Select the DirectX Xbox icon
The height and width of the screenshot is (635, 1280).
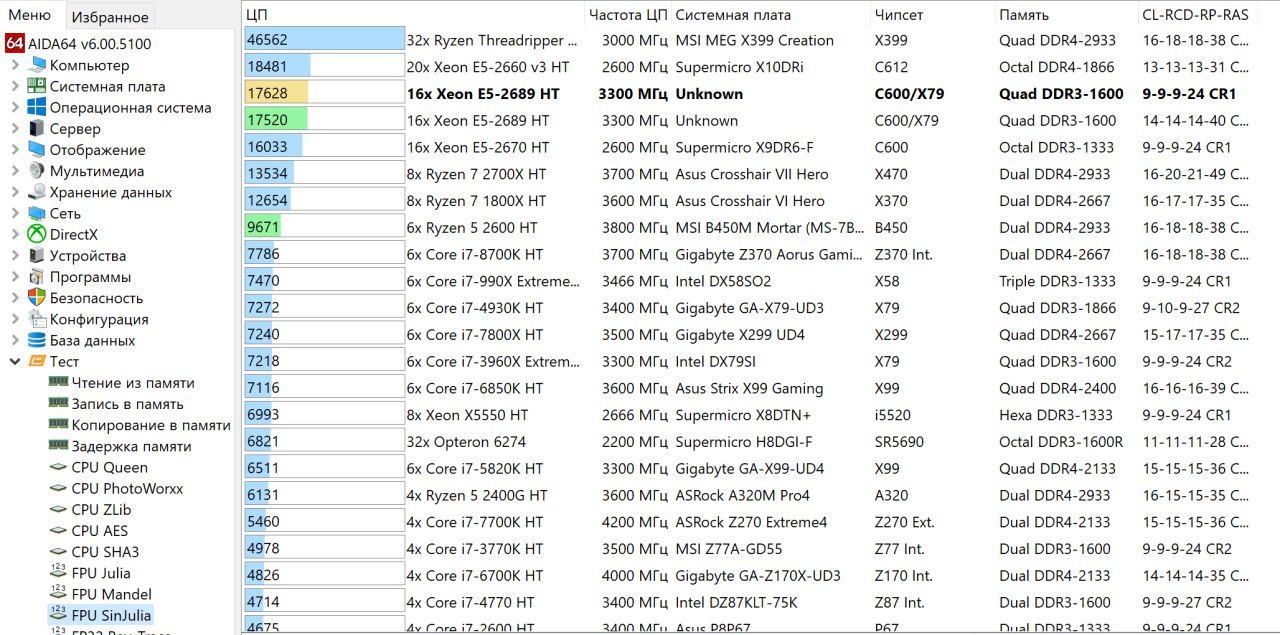pyautogui.click(x=37, y=234)
